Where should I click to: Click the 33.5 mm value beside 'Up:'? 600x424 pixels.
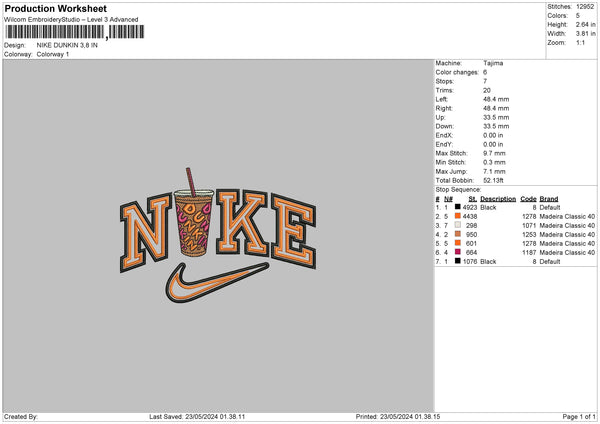pyautogui.click(x=496, y=117)
